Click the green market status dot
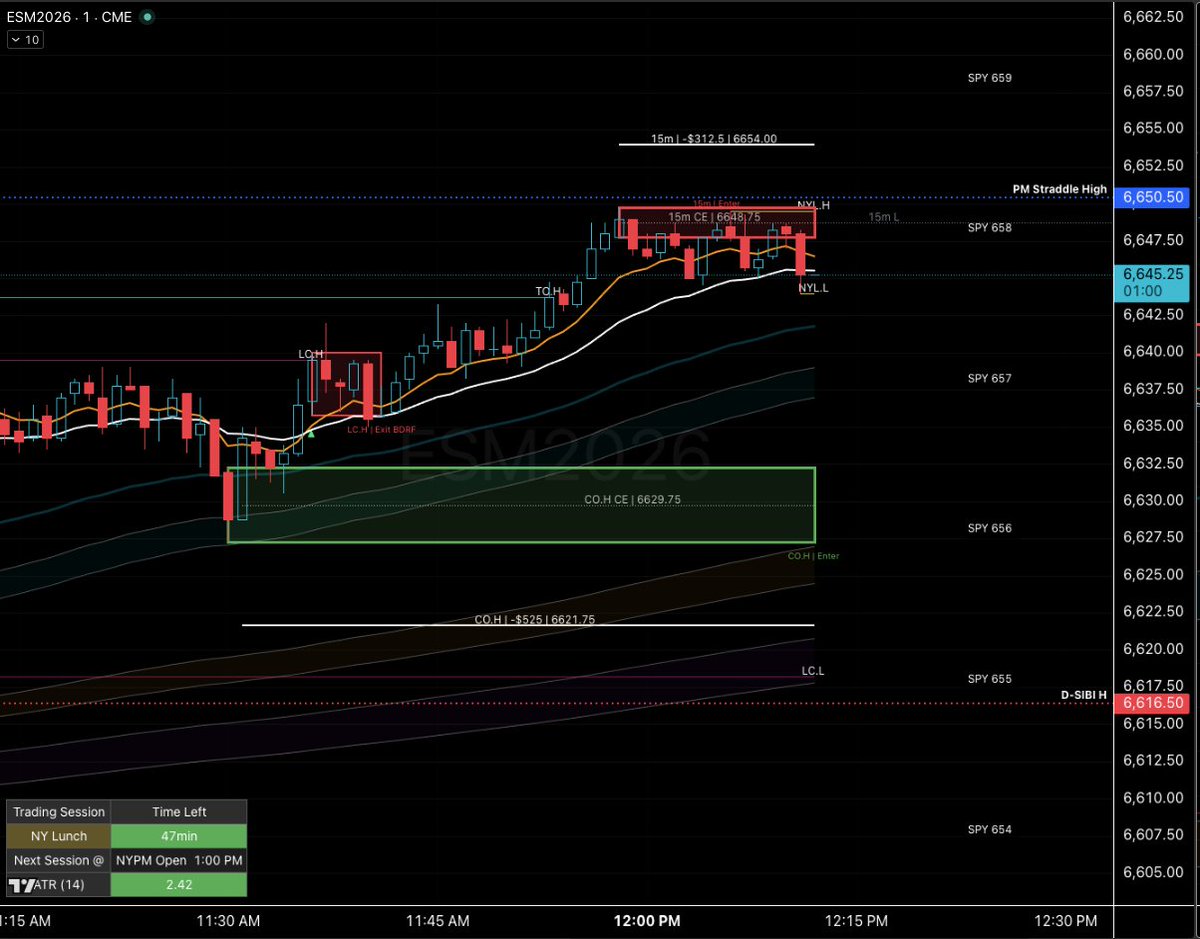1200x939 pixels. (x=148, y=17)
